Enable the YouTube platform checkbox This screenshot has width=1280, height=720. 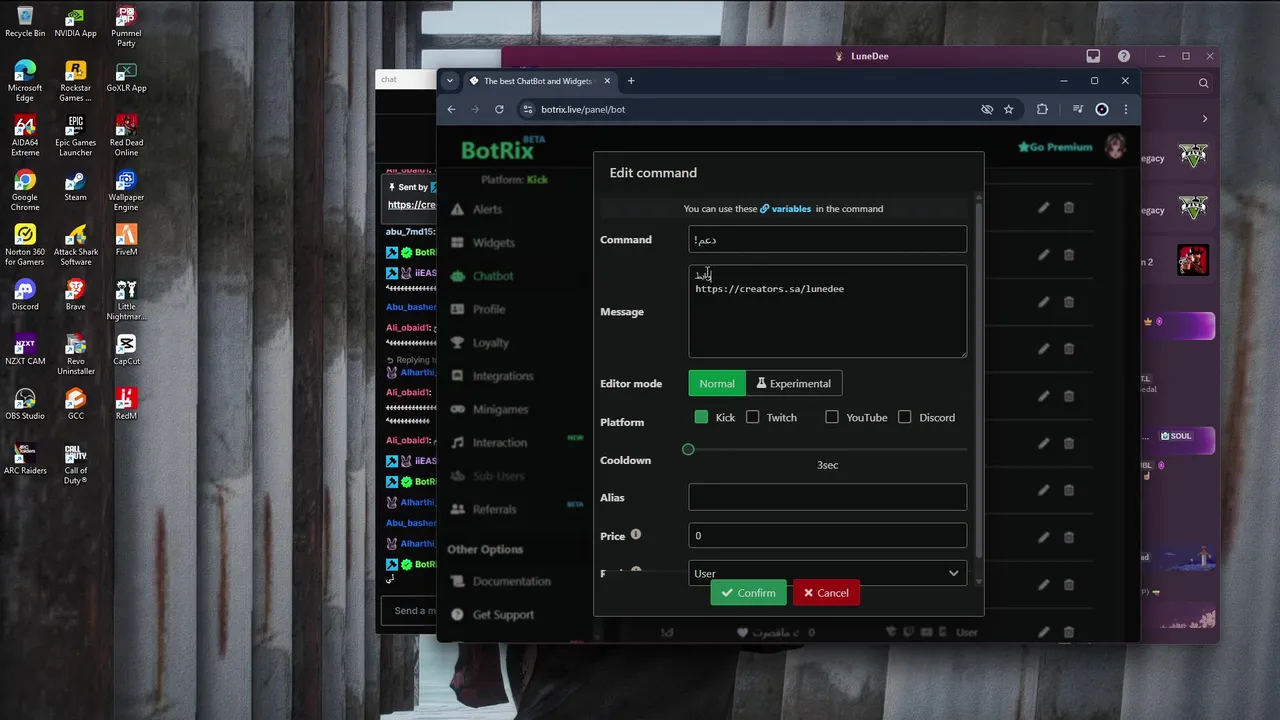coord(832,417)
